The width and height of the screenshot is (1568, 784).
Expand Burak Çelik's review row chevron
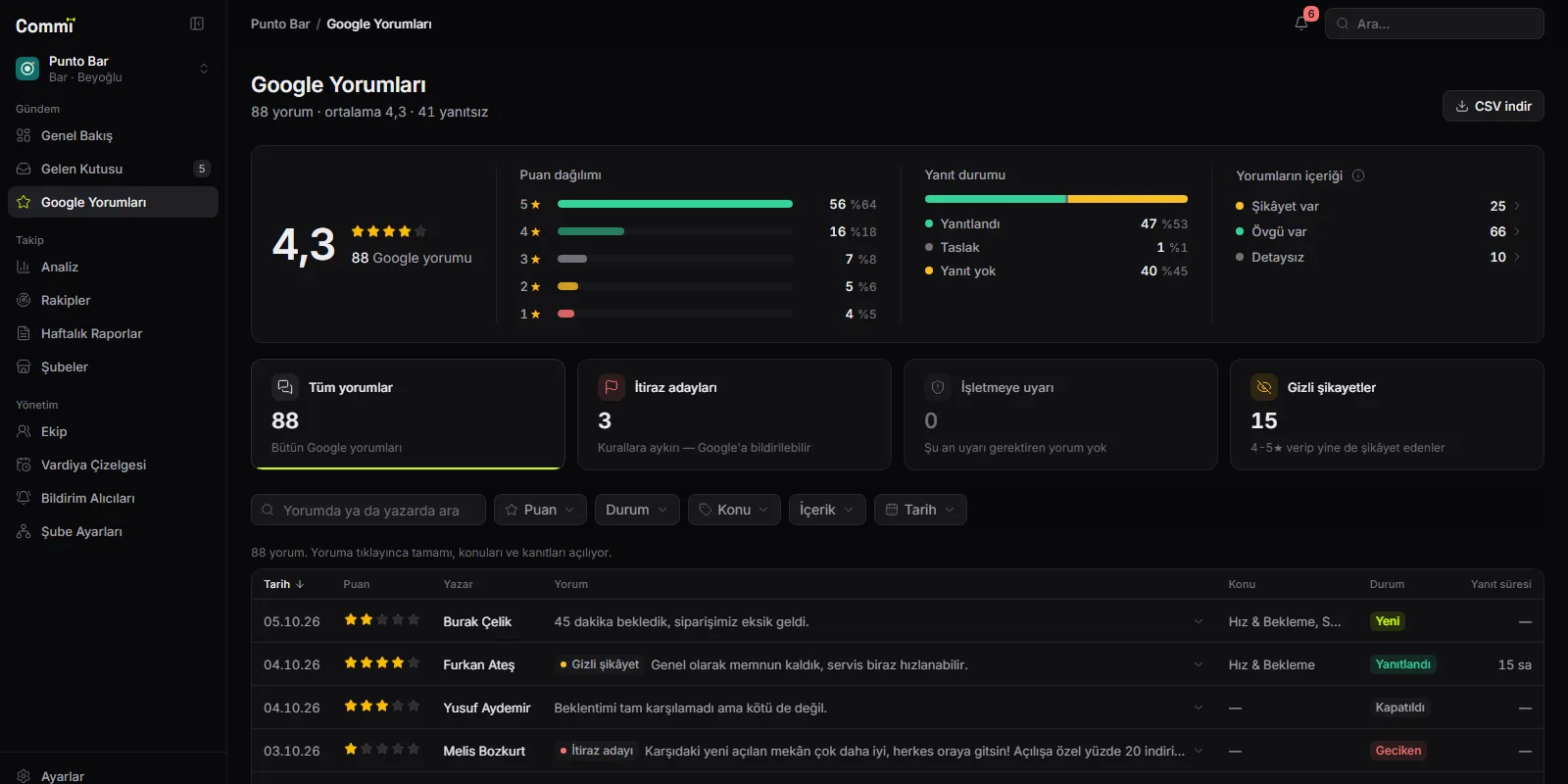coord(1198,621)
